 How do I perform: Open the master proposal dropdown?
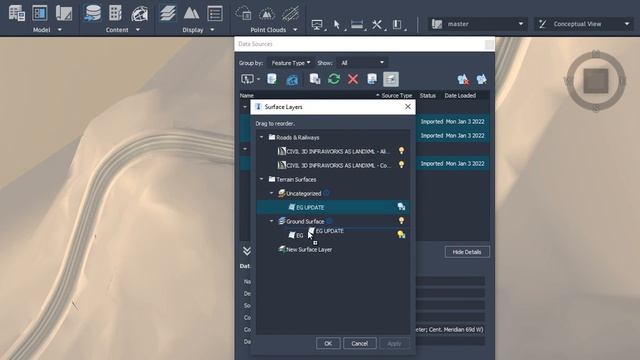click(x=478, y=24)
